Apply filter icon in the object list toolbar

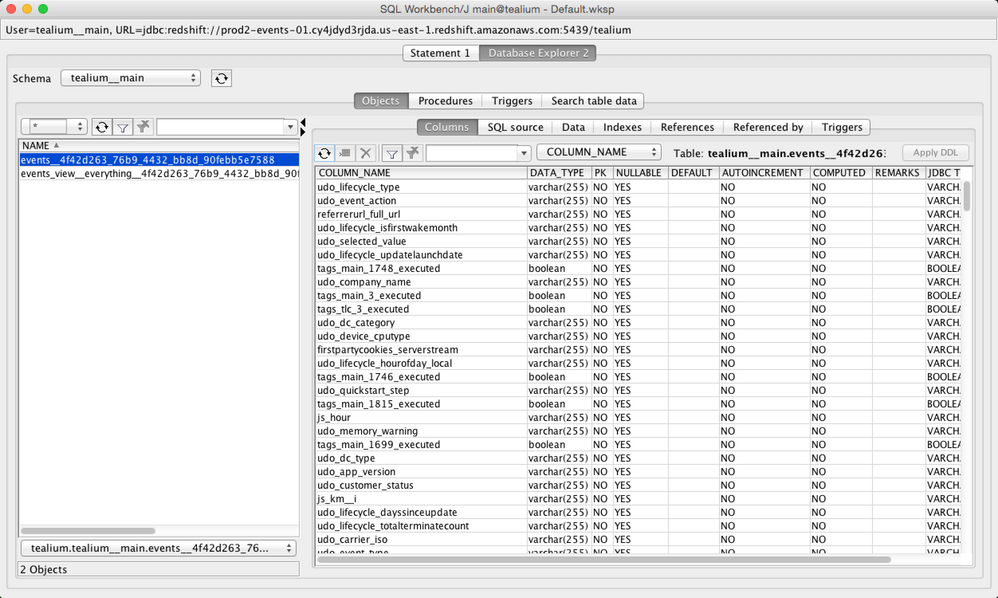tap(122, 127)
